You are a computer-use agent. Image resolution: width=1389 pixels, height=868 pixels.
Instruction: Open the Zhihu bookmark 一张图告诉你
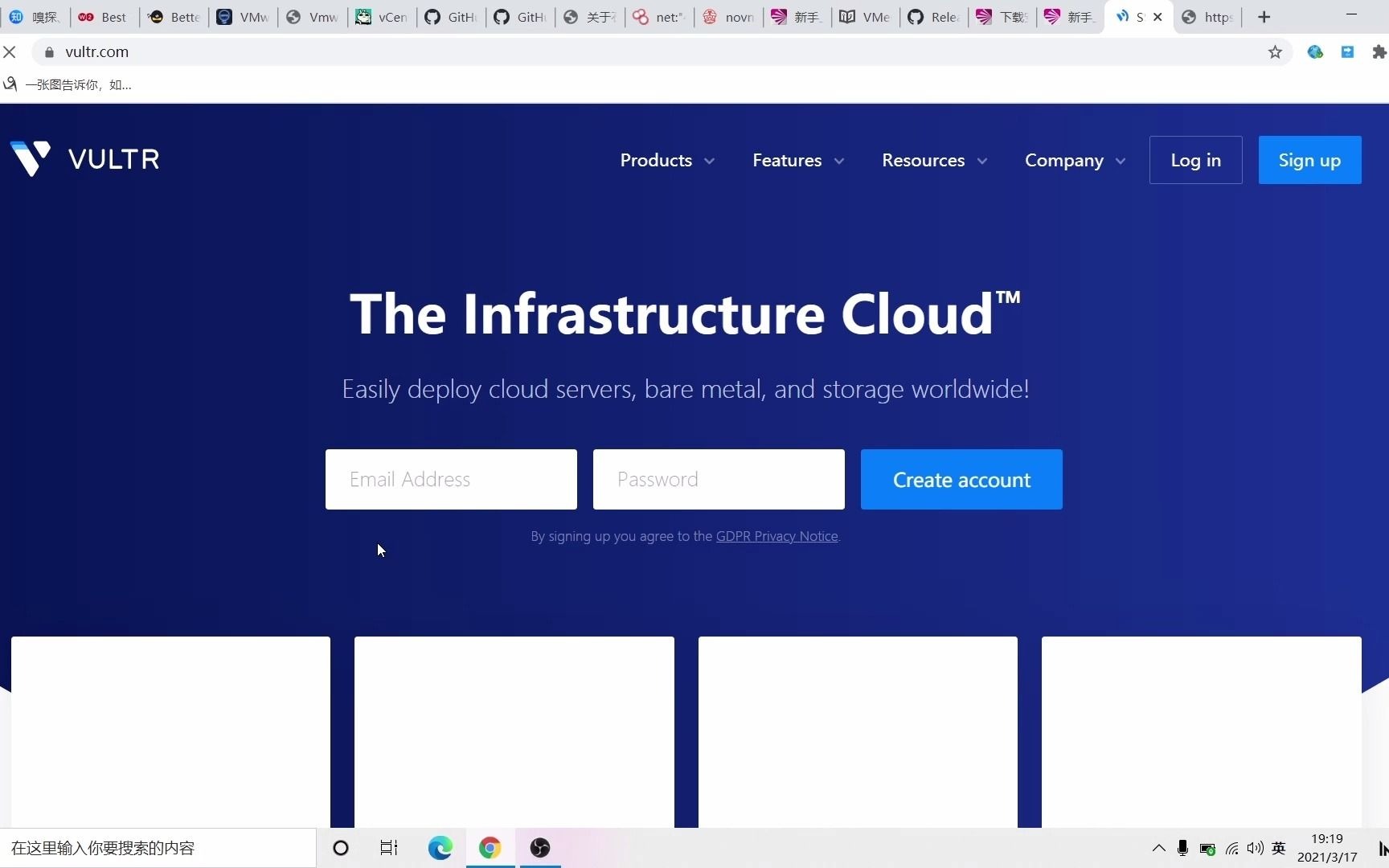pyautogui.click(x=68, y=84)
